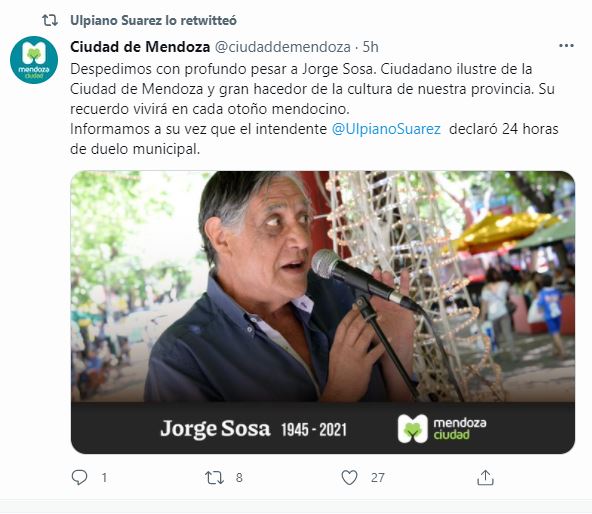This screenshot has height=514, width=592.
Task: Click the 5h timestamp of the tweet
Action: click(x=370, y=47)
